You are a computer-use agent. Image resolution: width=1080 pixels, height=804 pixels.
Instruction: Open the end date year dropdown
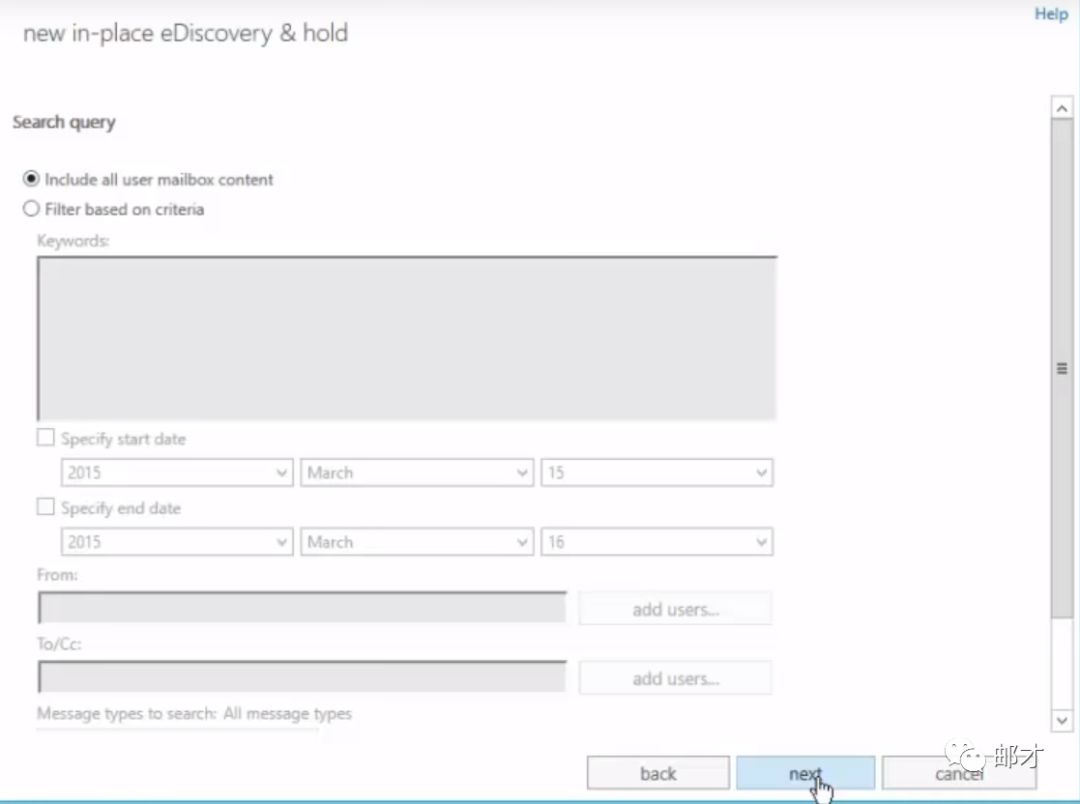(176, 542)
